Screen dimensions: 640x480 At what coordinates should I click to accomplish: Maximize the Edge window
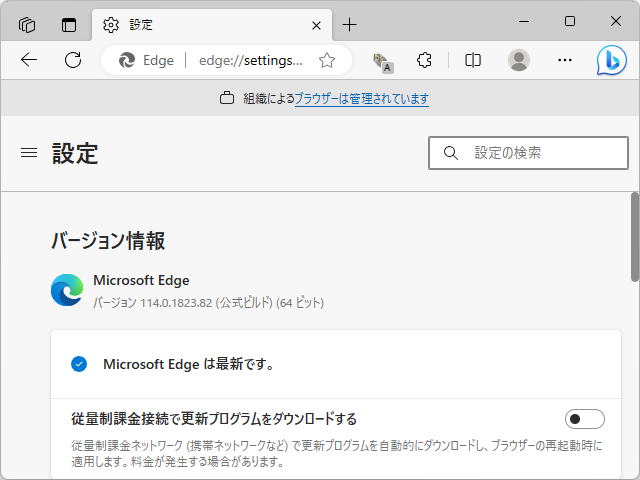[x=570, y=21]
